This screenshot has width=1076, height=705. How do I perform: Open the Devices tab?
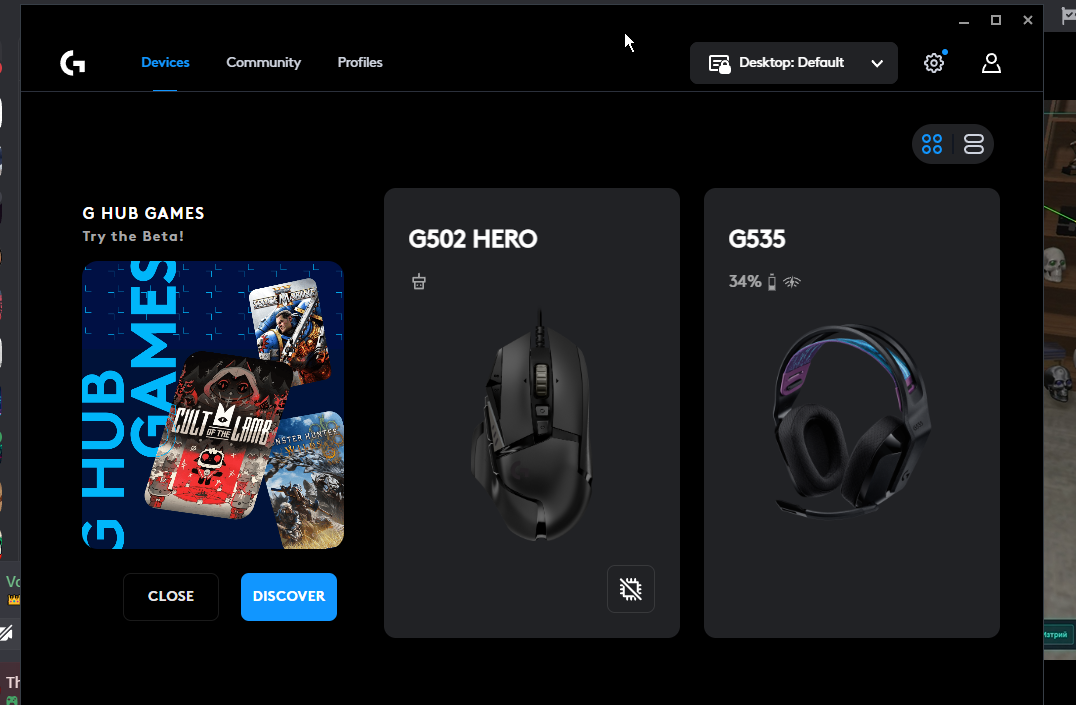pyautogui.click(x=165, y=62)
